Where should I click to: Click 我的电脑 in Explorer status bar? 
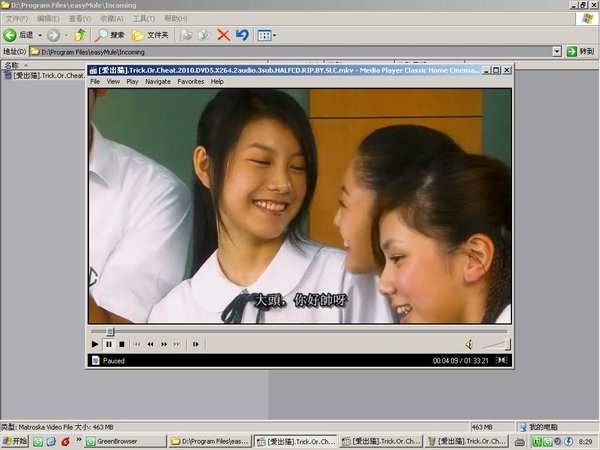[539, 427]
